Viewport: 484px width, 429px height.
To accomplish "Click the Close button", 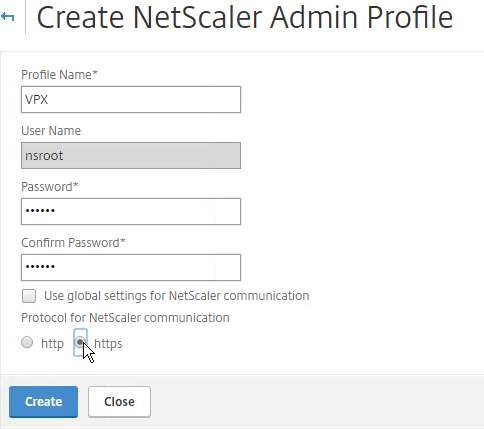I will [119, 402].
